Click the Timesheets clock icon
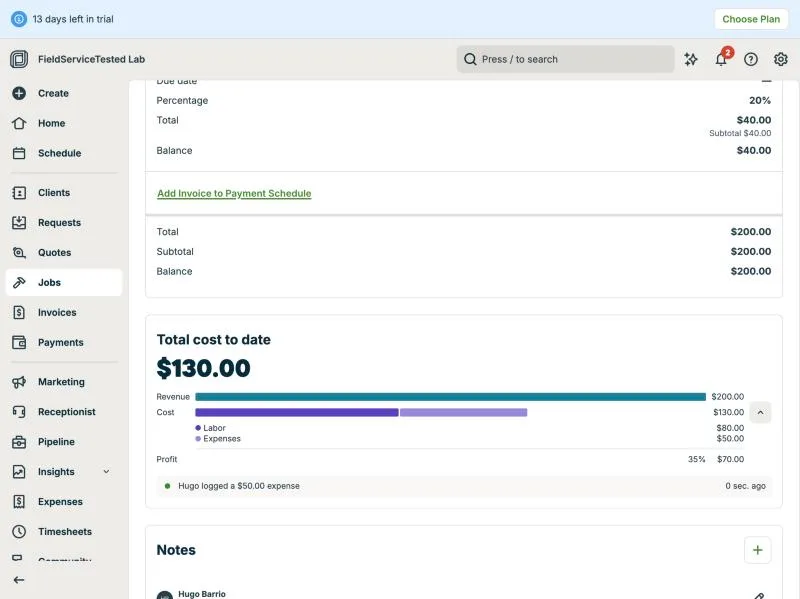Screen dimensions: 800x599 pyautogui.click(x=19, y=532)
